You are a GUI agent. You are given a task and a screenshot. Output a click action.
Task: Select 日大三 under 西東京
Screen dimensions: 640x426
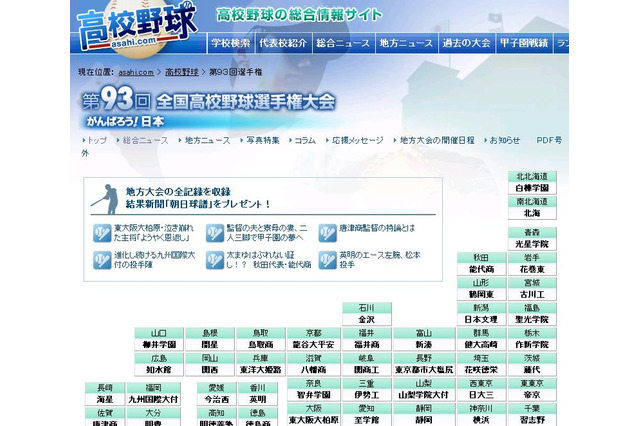point(481,395)
